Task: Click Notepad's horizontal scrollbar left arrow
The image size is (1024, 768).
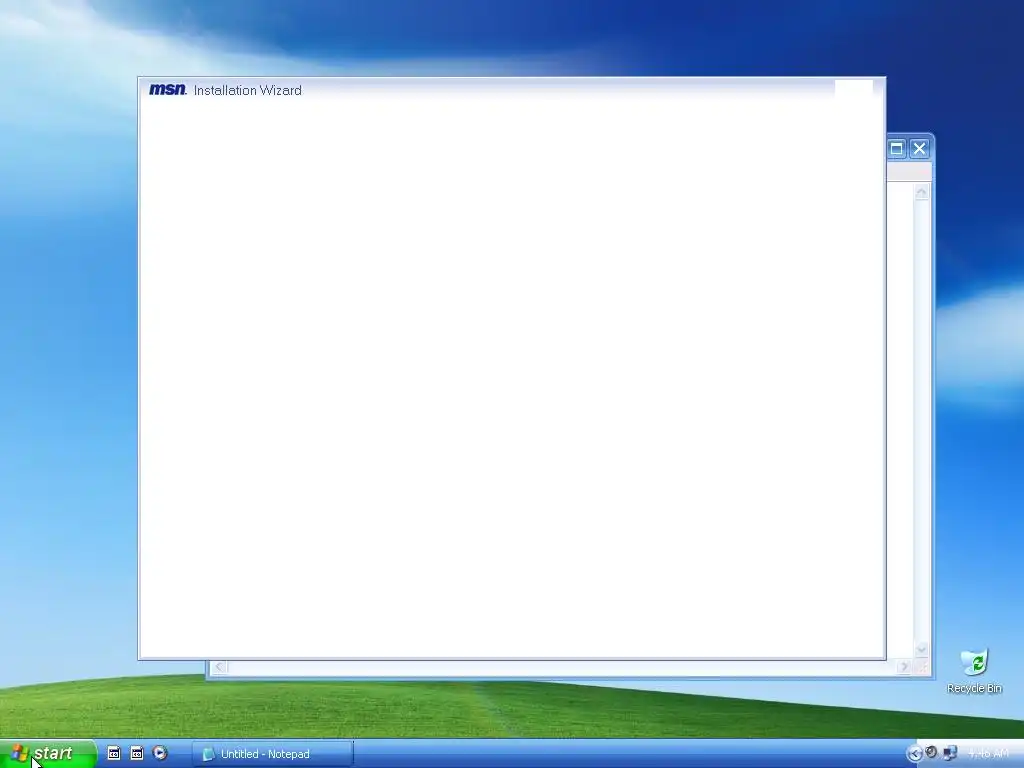Action: coord(219,667)
